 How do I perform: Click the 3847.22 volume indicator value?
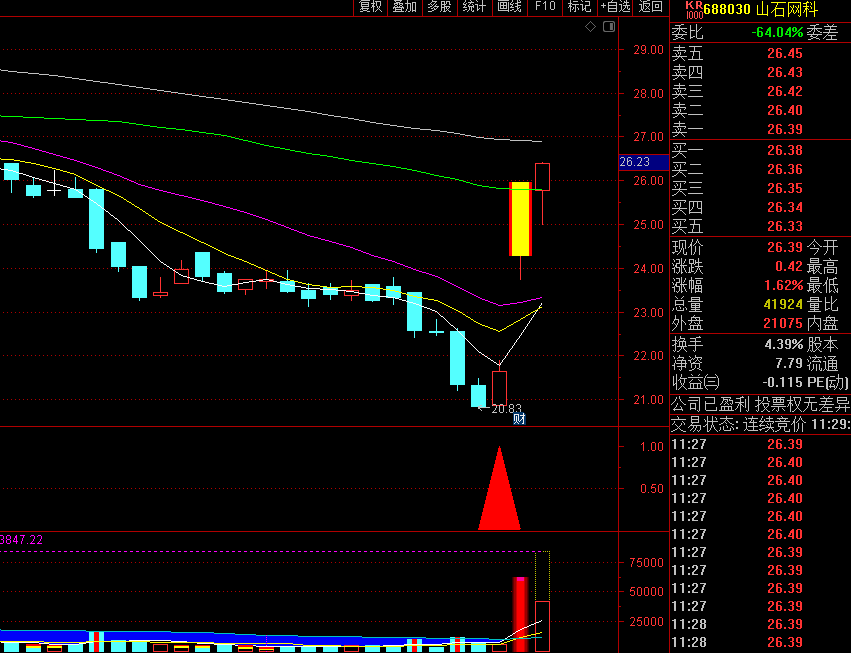tap(21, 540)
